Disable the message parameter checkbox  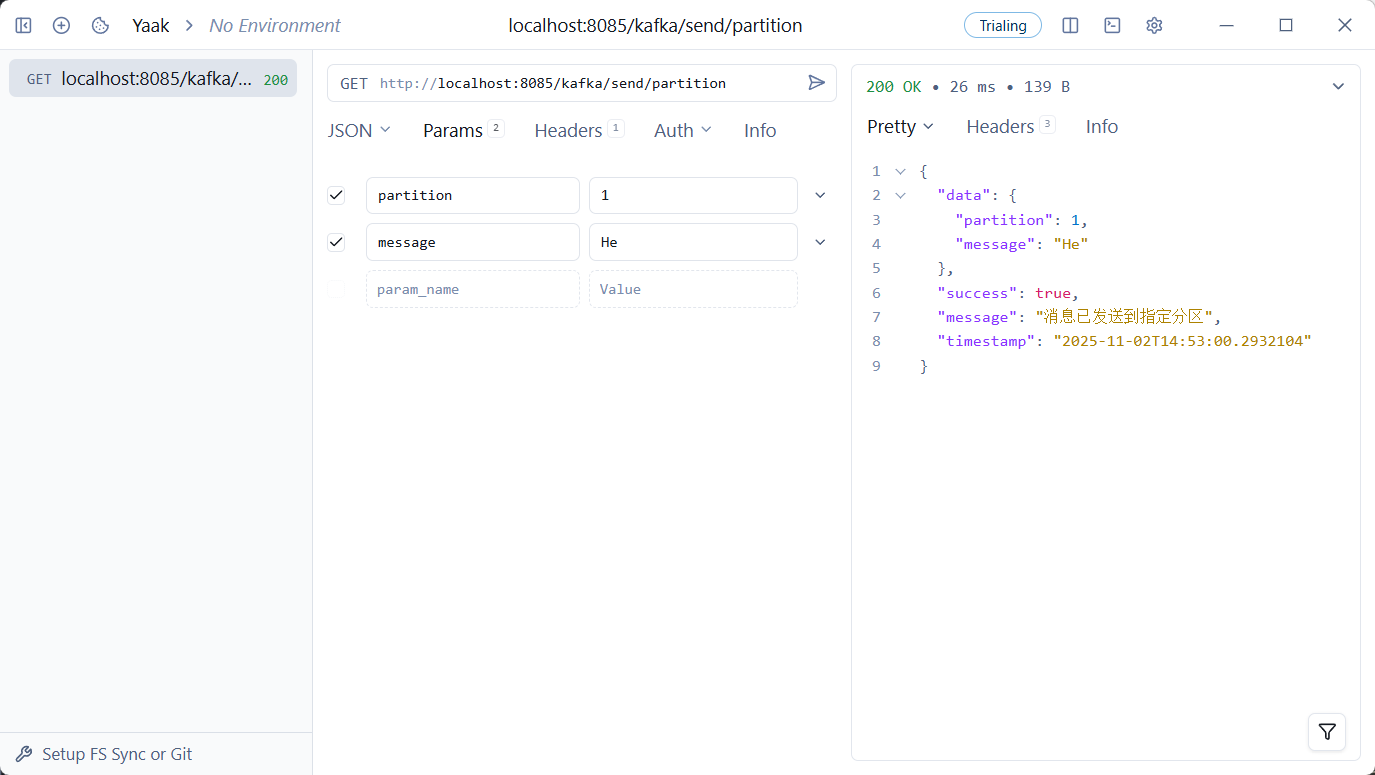[x=336, y=242]
